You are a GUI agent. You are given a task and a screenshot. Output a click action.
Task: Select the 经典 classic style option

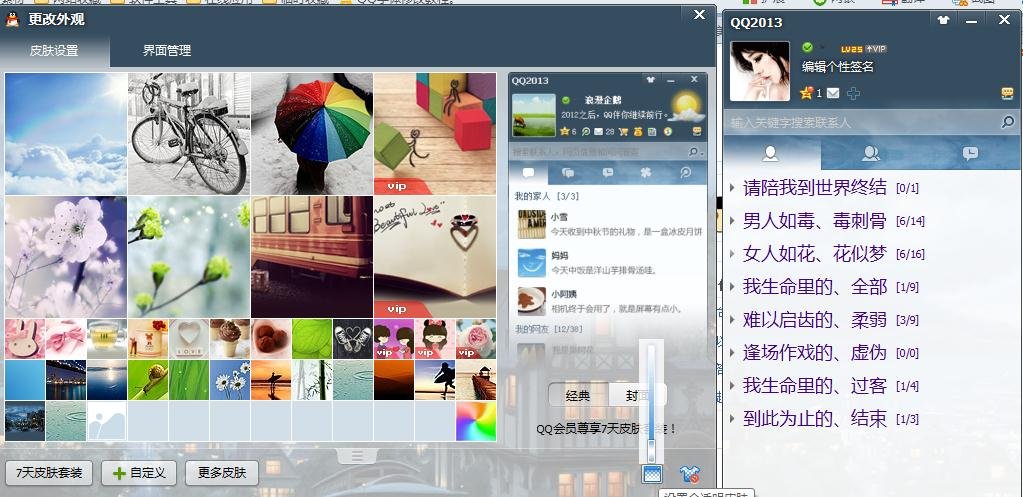click(578, 395)
